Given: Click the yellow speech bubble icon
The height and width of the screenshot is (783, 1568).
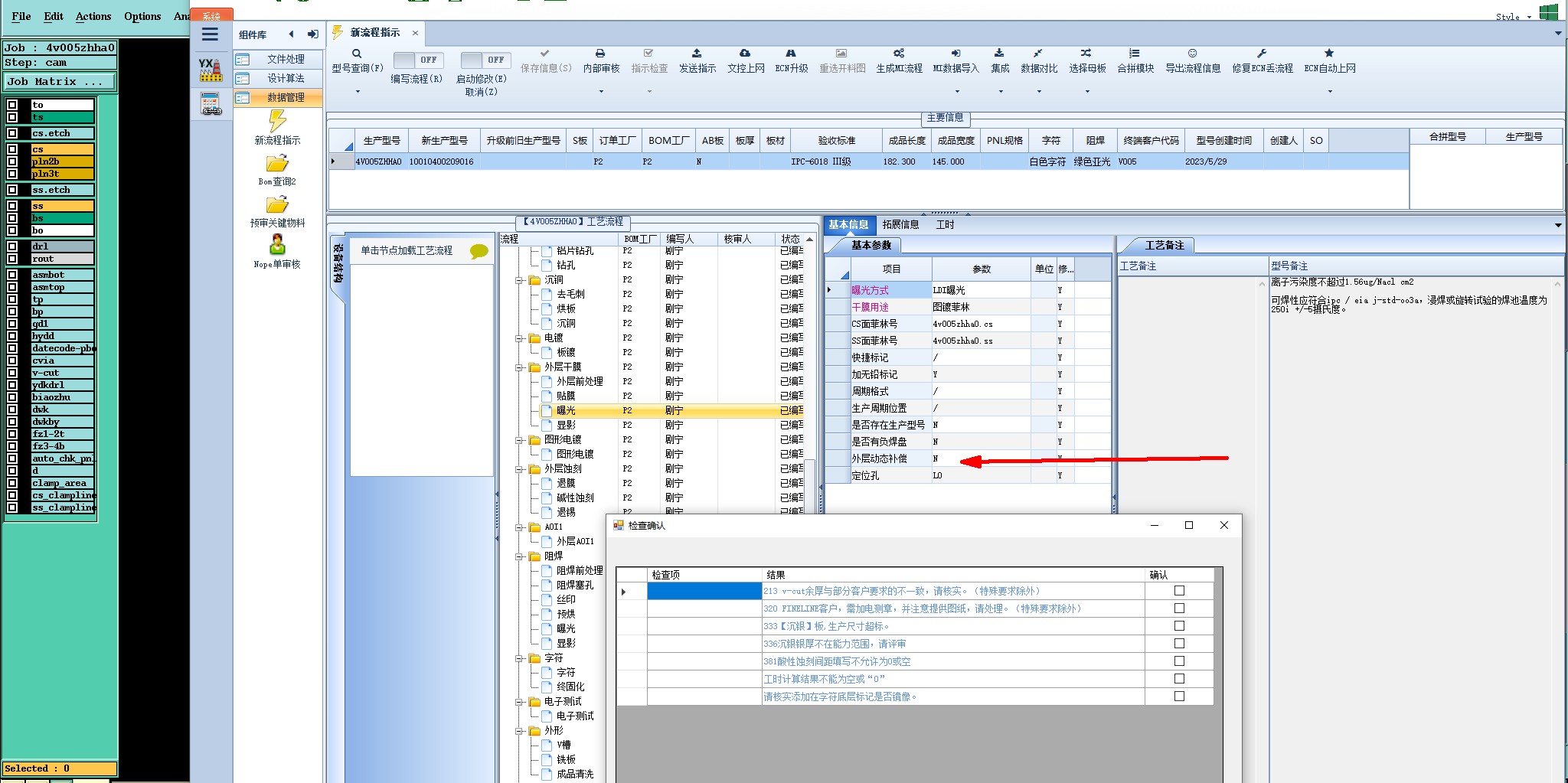Looking at the screenshot, I should [x=479, y=251].
